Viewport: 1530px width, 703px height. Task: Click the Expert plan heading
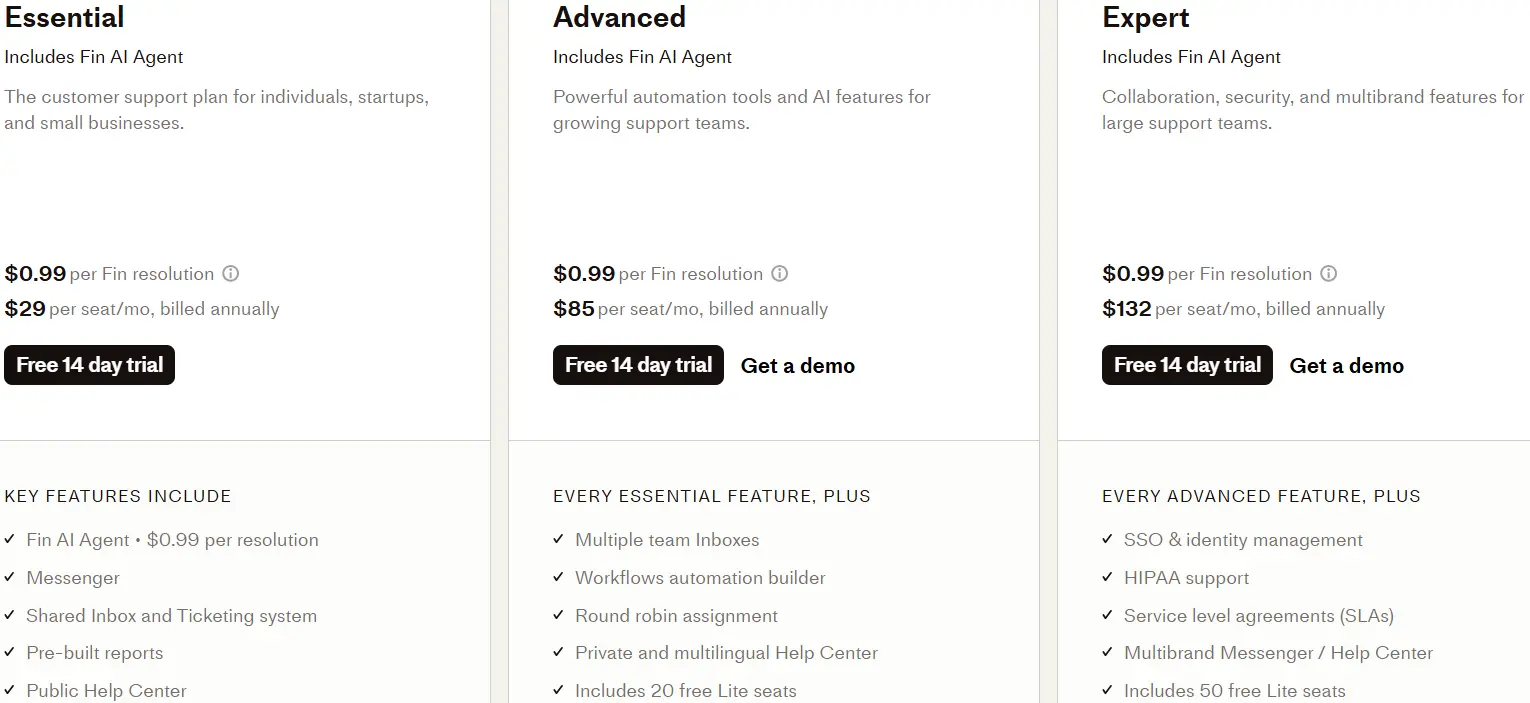click(1146, 17)
